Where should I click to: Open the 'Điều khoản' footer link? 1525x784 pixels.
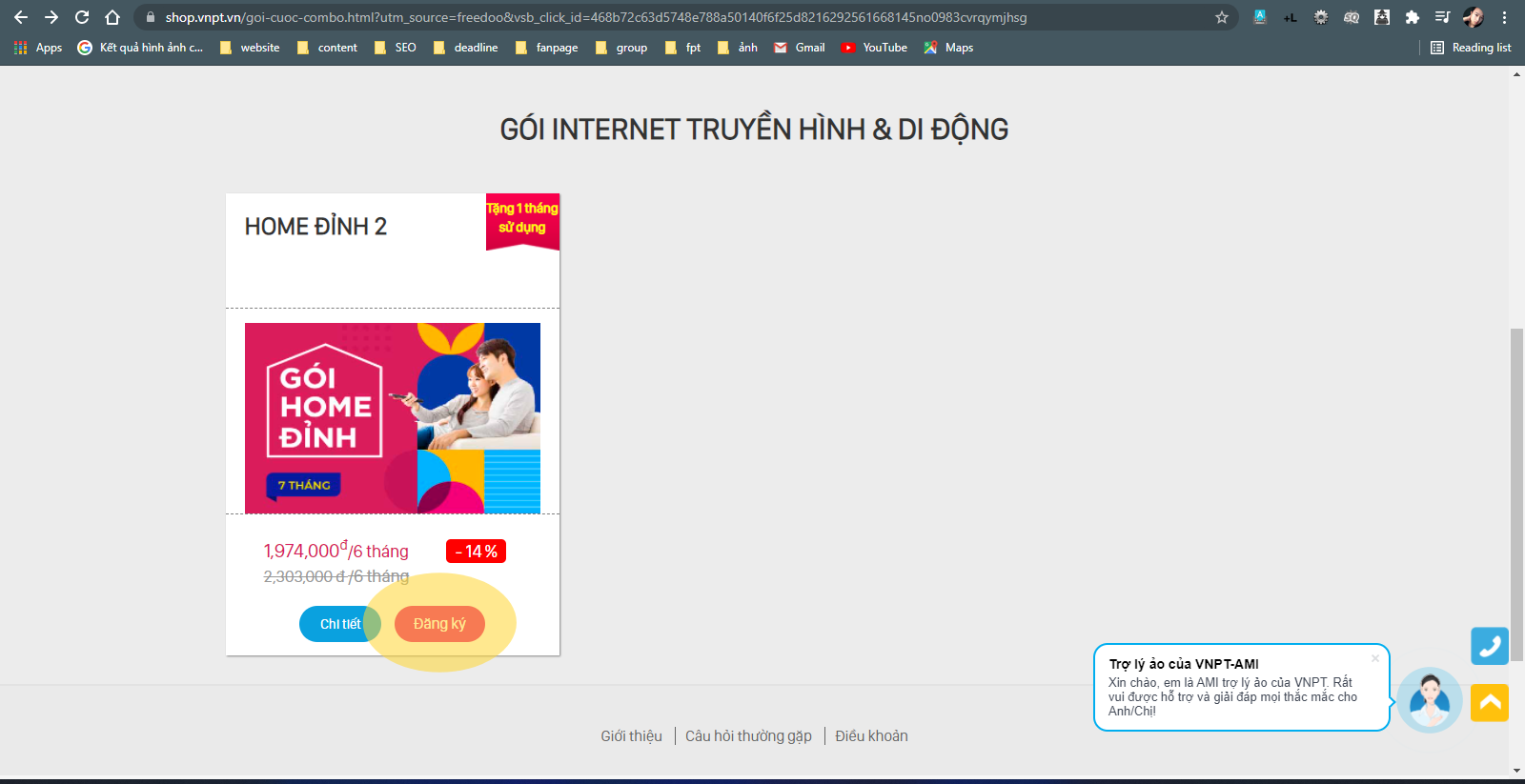click(871, 735)
